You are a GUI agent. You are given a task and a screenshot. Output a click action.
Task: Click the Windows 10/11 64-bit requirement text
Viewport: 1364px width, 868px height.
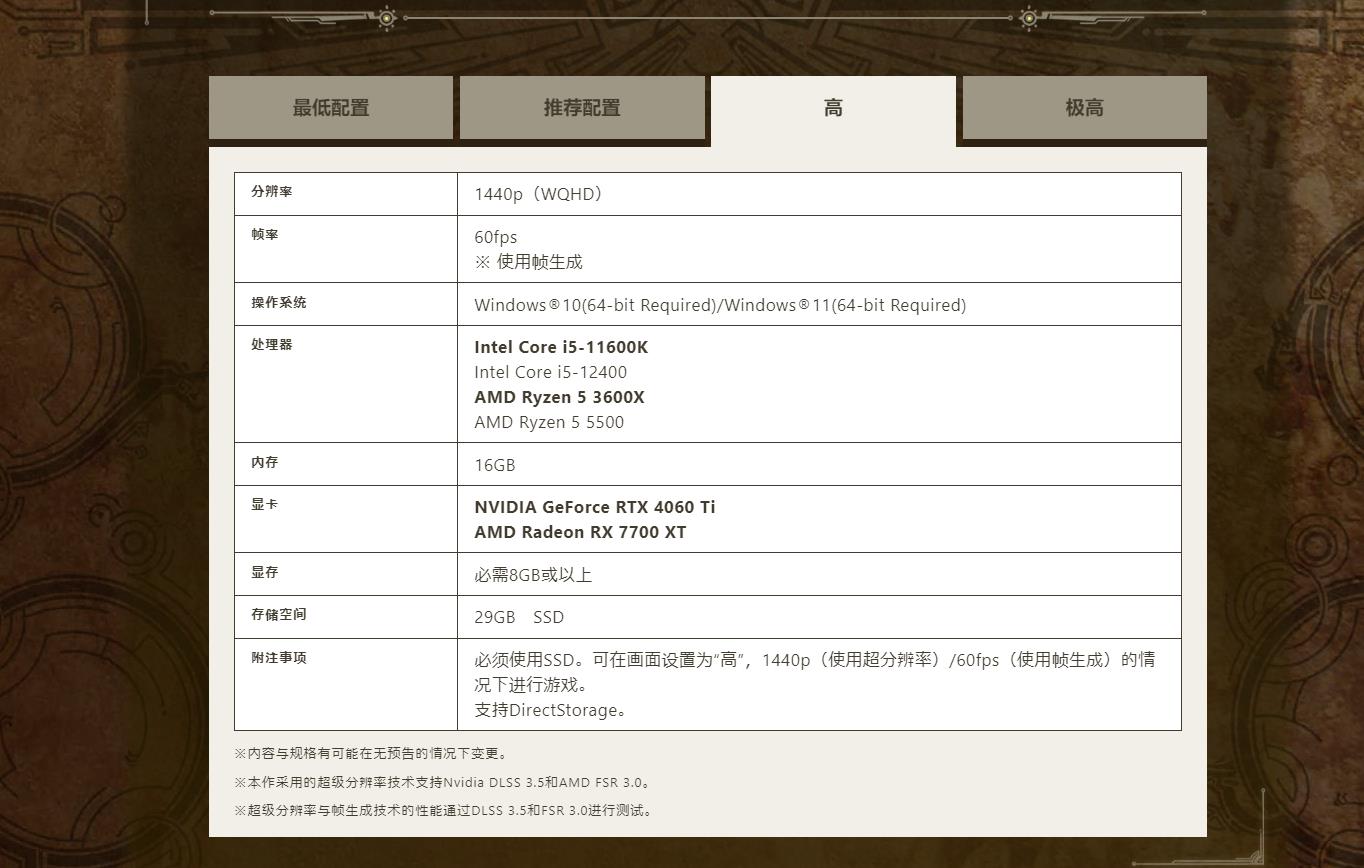(720, 305)
